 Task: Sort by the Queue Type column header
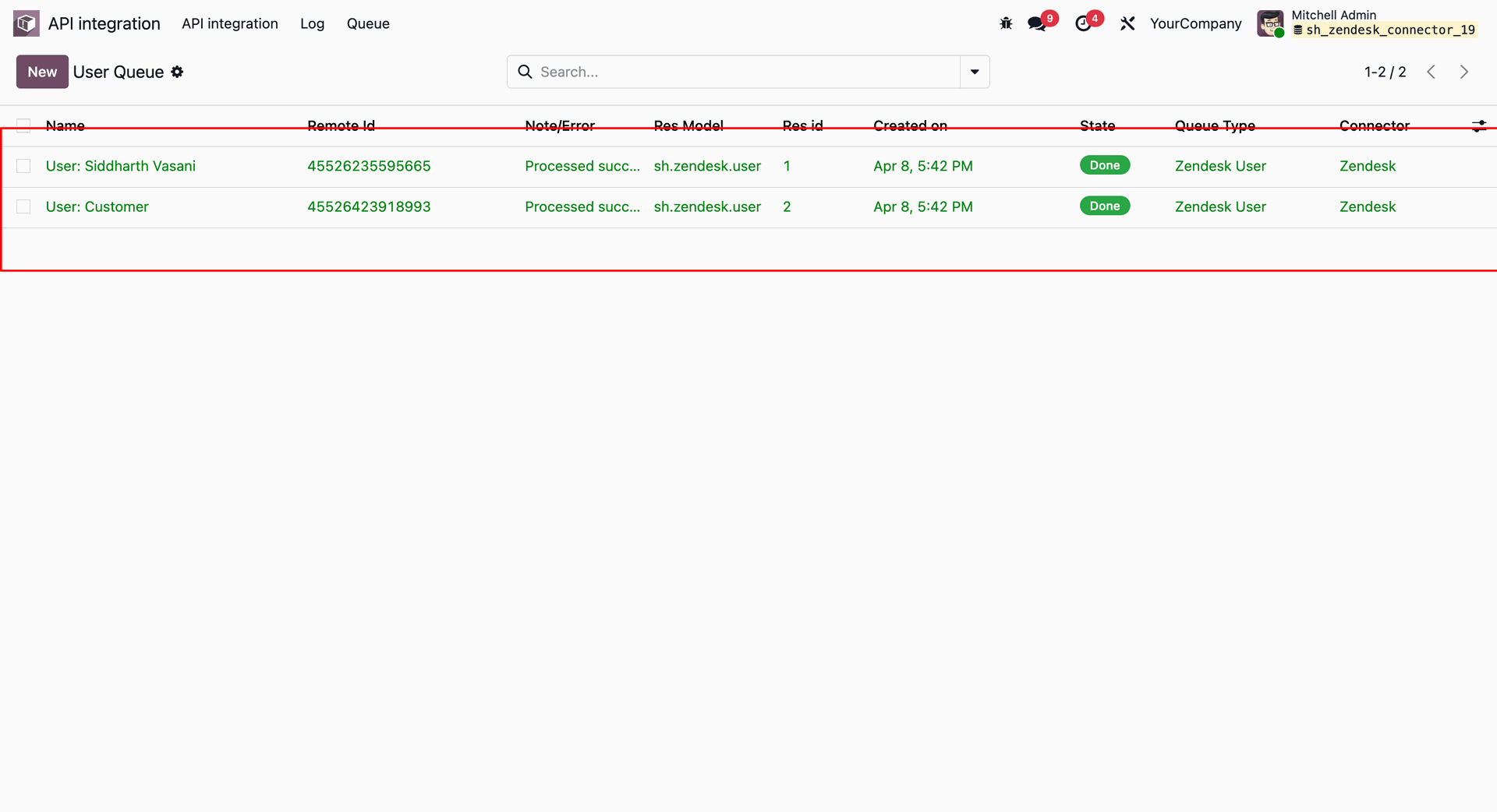point(1215,125)
